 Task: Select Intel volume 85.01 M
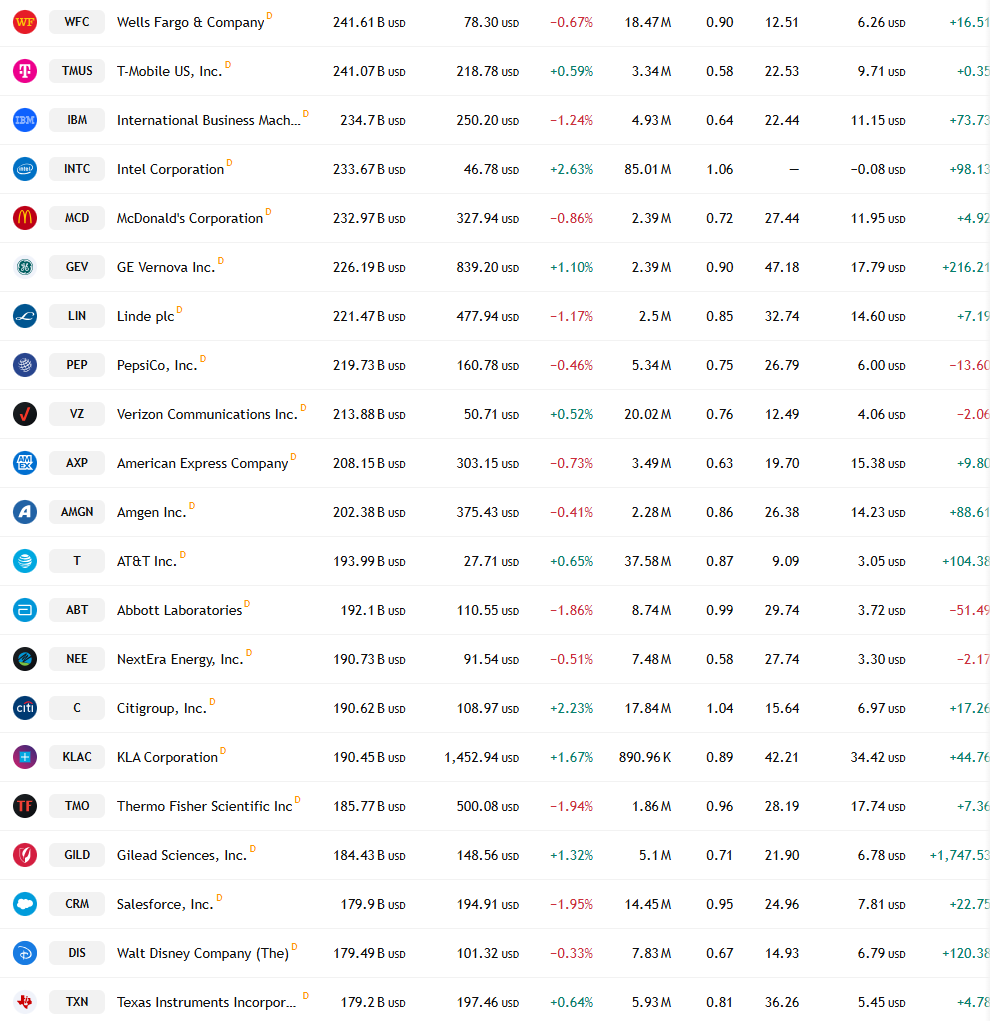(647, 169)
